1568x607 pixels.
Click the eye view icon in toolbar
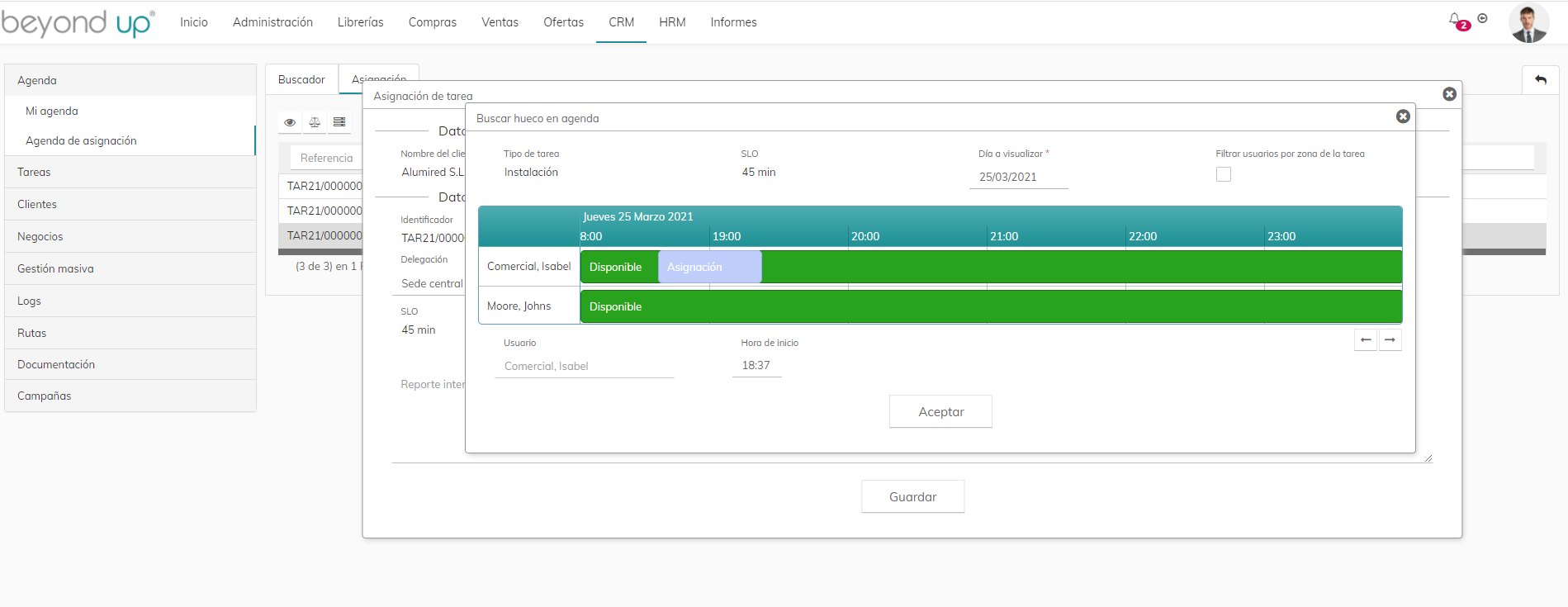(x=290, y=122)
